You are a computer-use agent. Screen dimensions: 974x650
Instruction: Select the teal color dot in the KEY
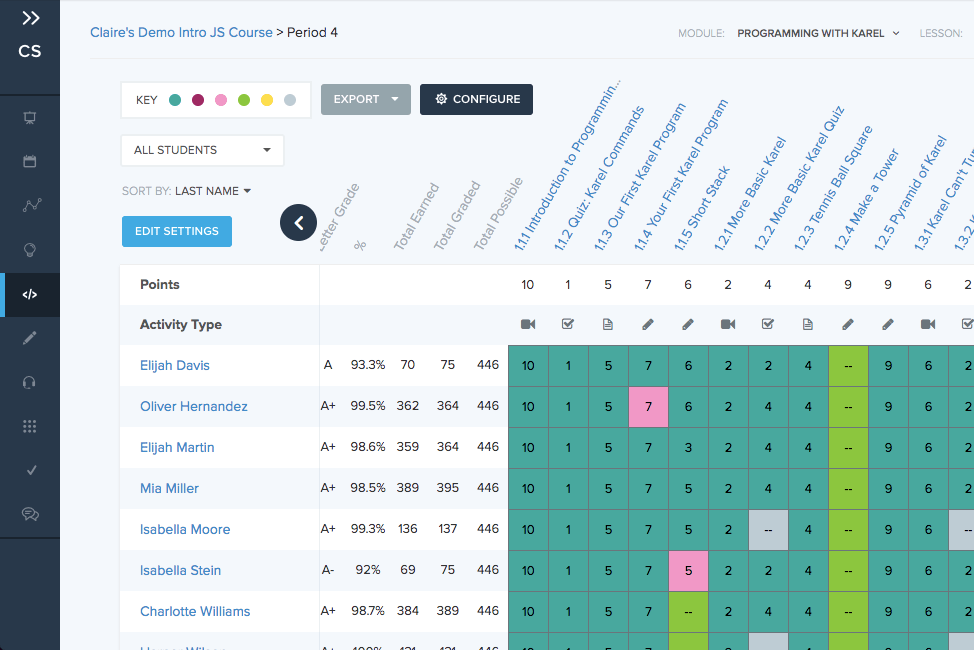[x=175, y=99]
